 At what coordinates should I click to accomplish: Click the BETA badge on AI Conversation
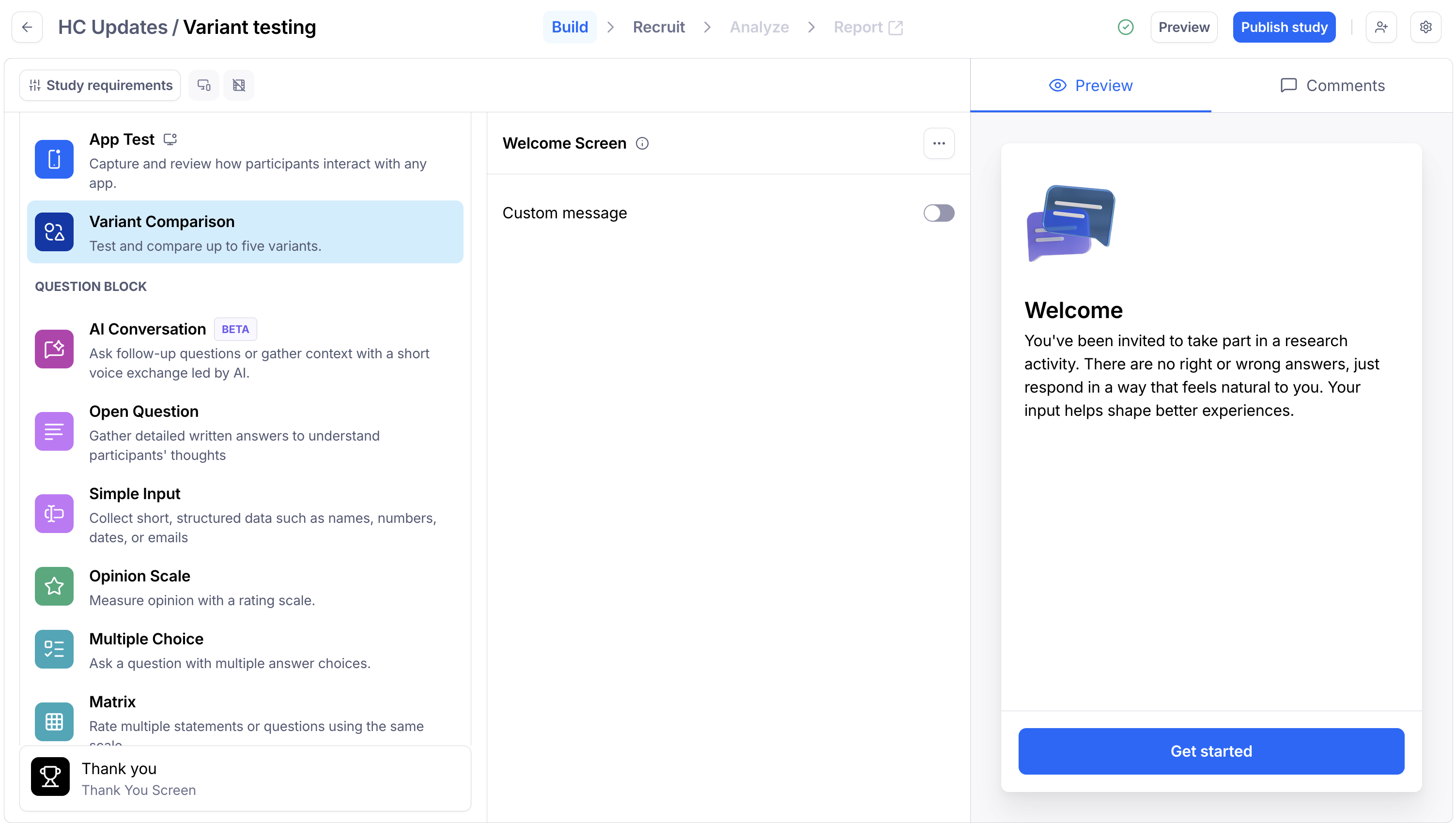(x=235, y=330)
